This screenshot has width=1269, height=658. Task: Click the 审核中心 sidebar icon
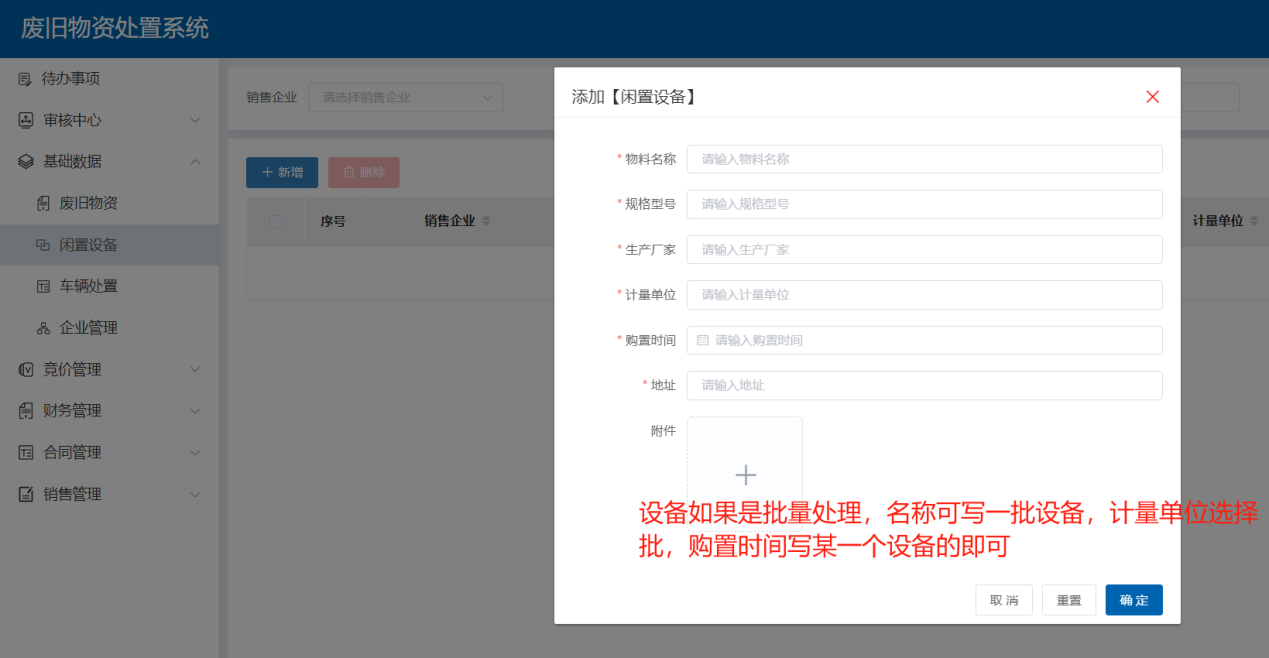[x=25, y=120]
